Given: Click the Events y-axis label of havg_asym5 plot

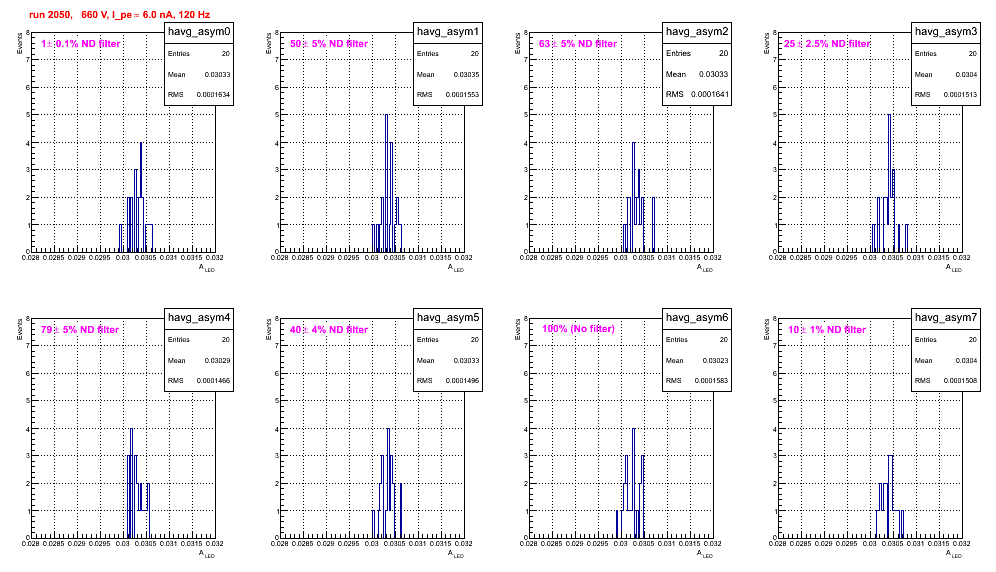Looking at the screenshot, I should point(269,329).
